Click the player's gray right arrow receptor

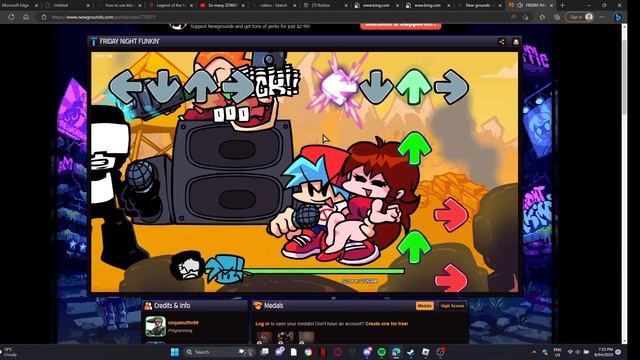[x=451, y=87]
